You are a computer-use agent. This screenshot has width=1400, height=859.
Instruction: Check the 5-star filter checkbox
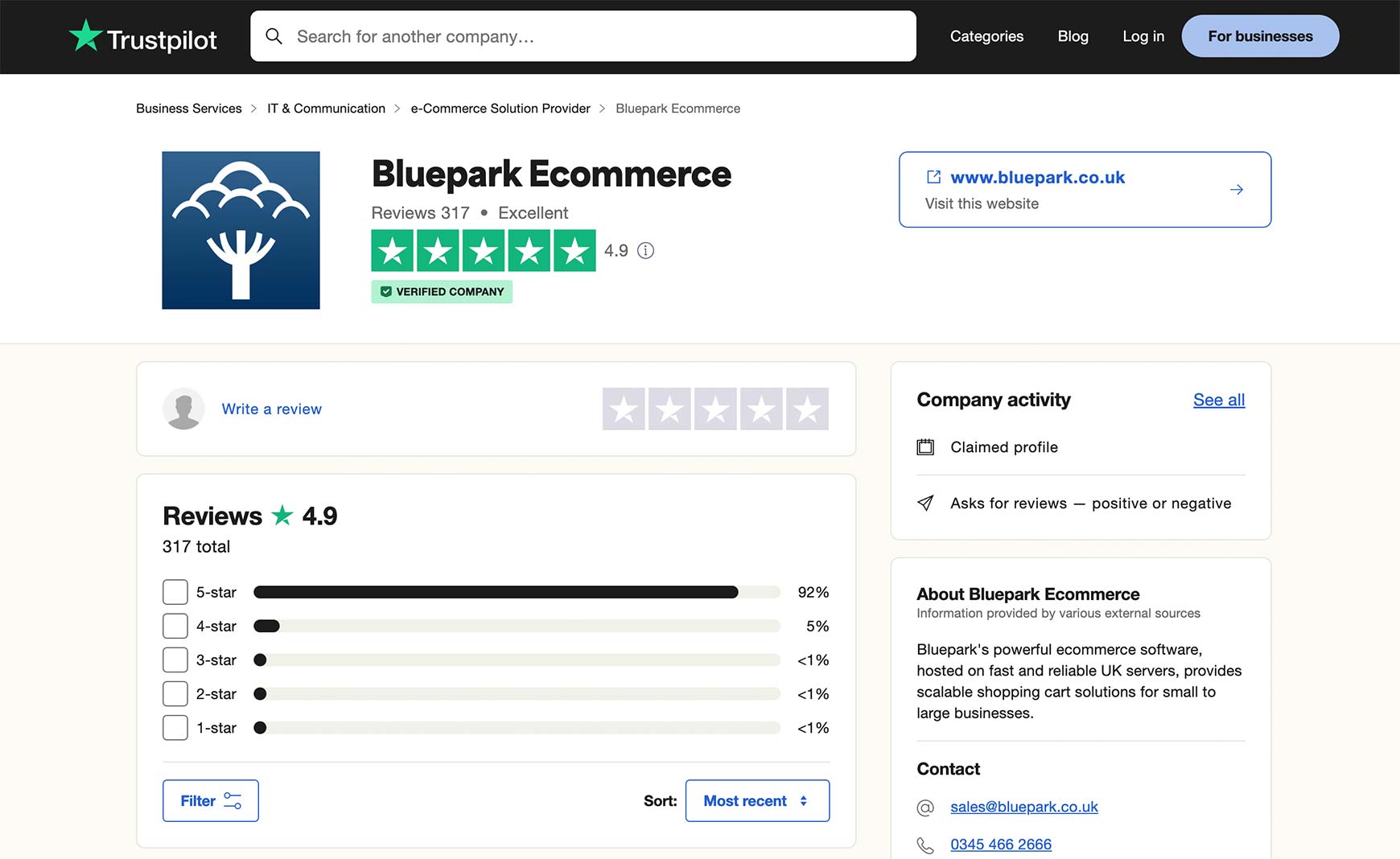coord(175,592)
